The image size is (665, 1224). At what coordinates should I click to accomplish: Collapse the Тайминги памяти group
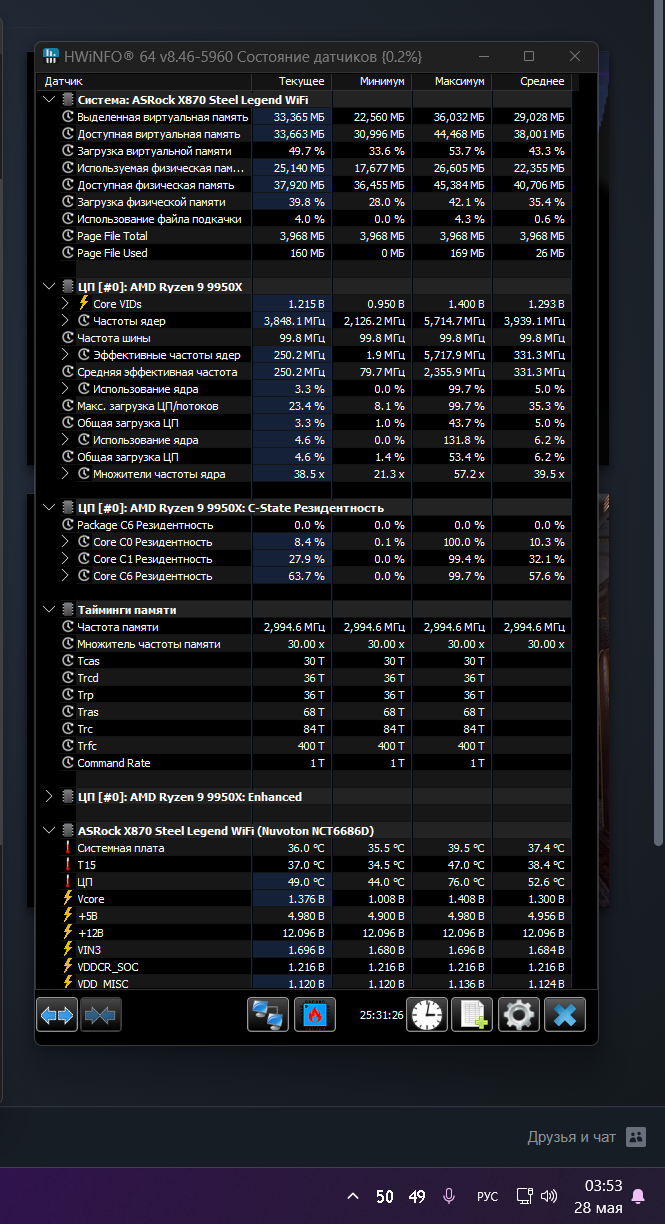(x=50, y=610)
